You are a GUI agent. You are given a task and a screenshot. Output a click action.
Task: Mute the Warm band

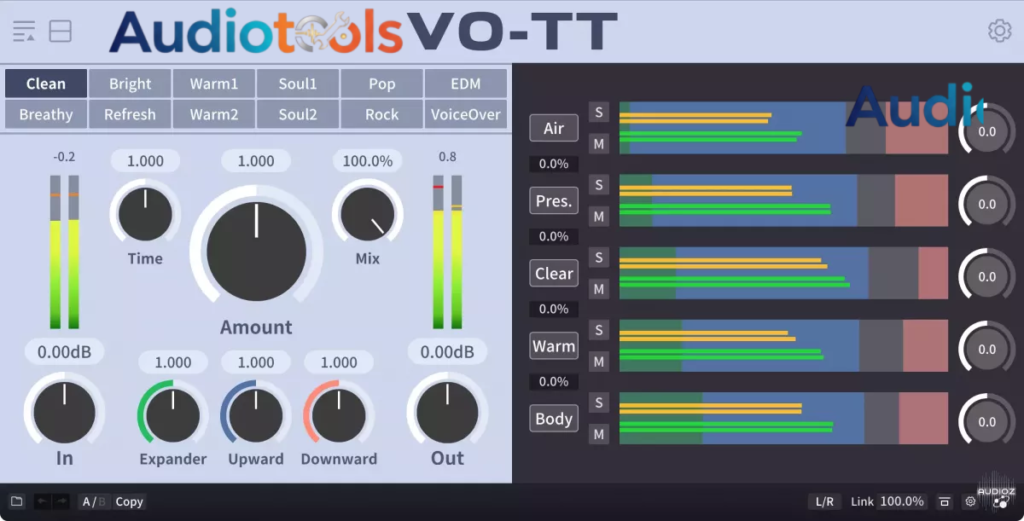(x=599, y=361)
